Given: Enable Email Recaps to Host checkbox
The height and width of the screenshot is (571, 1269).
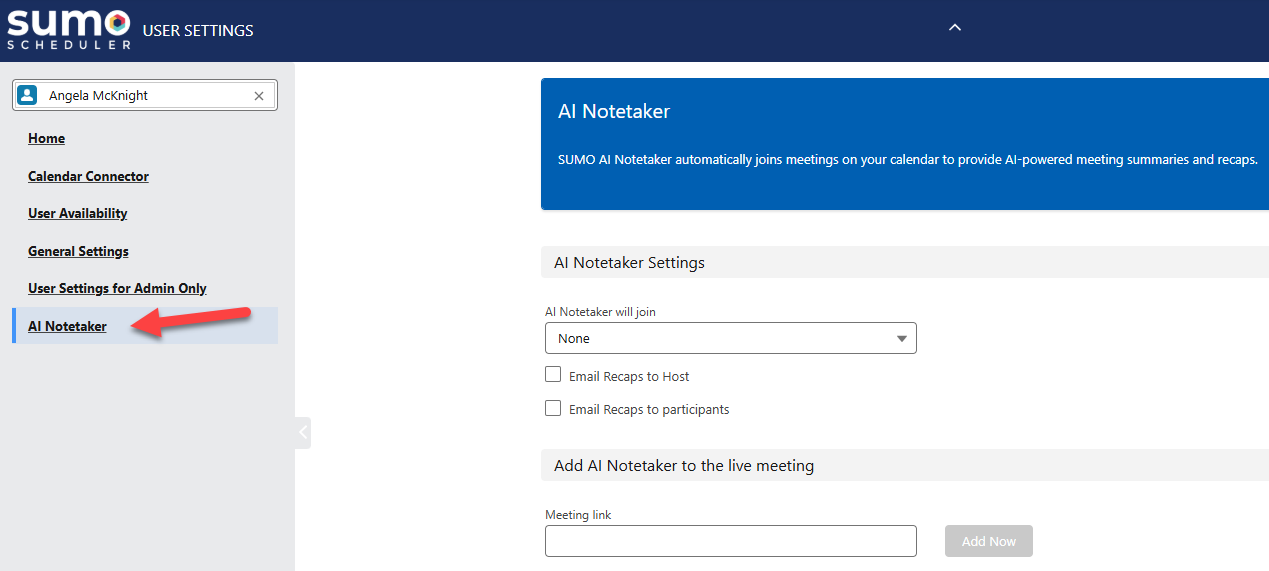Looking at the screenshot, I should click(553, 375).
